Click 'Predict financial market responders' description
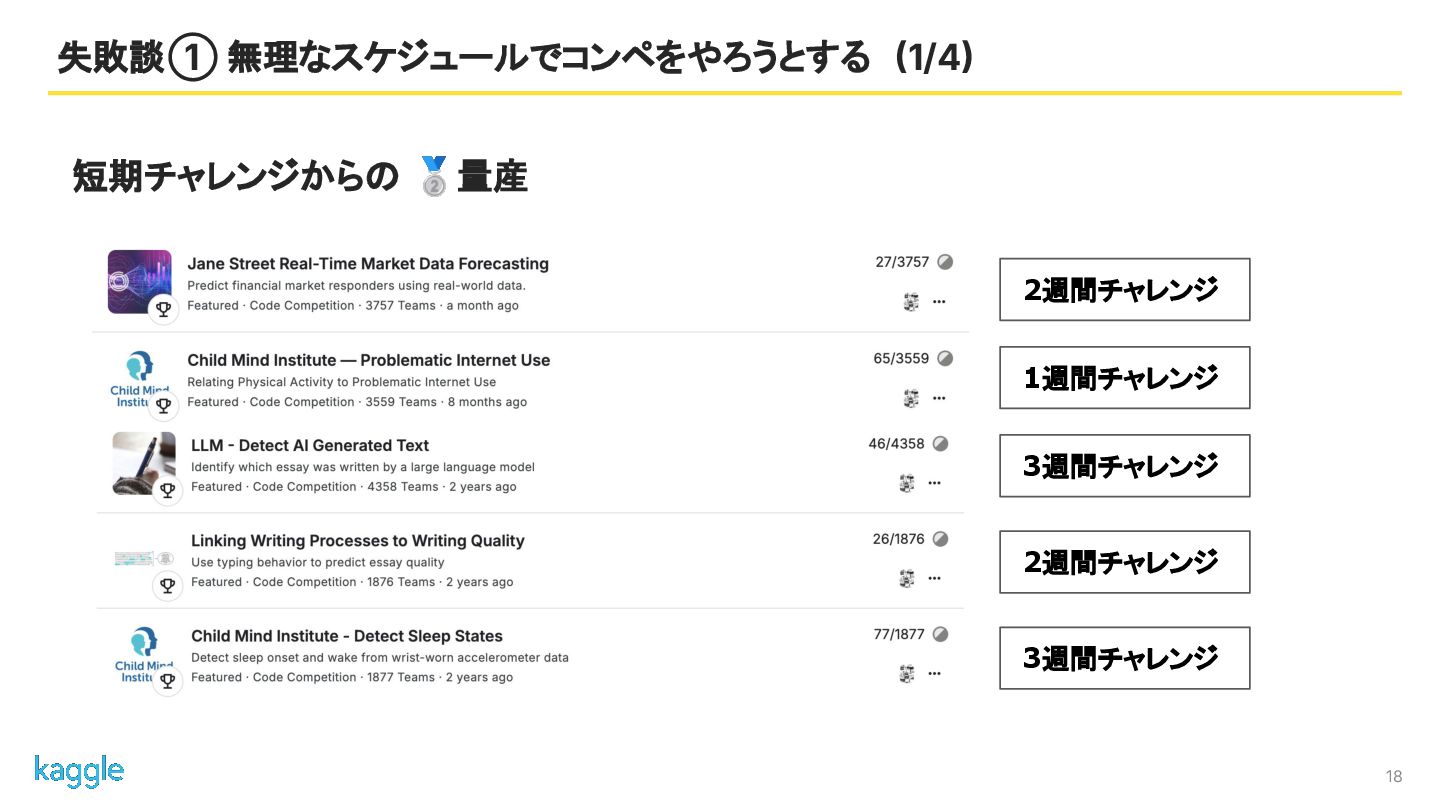The width and height of the screenshot is (1440, 810). point(357,286)
